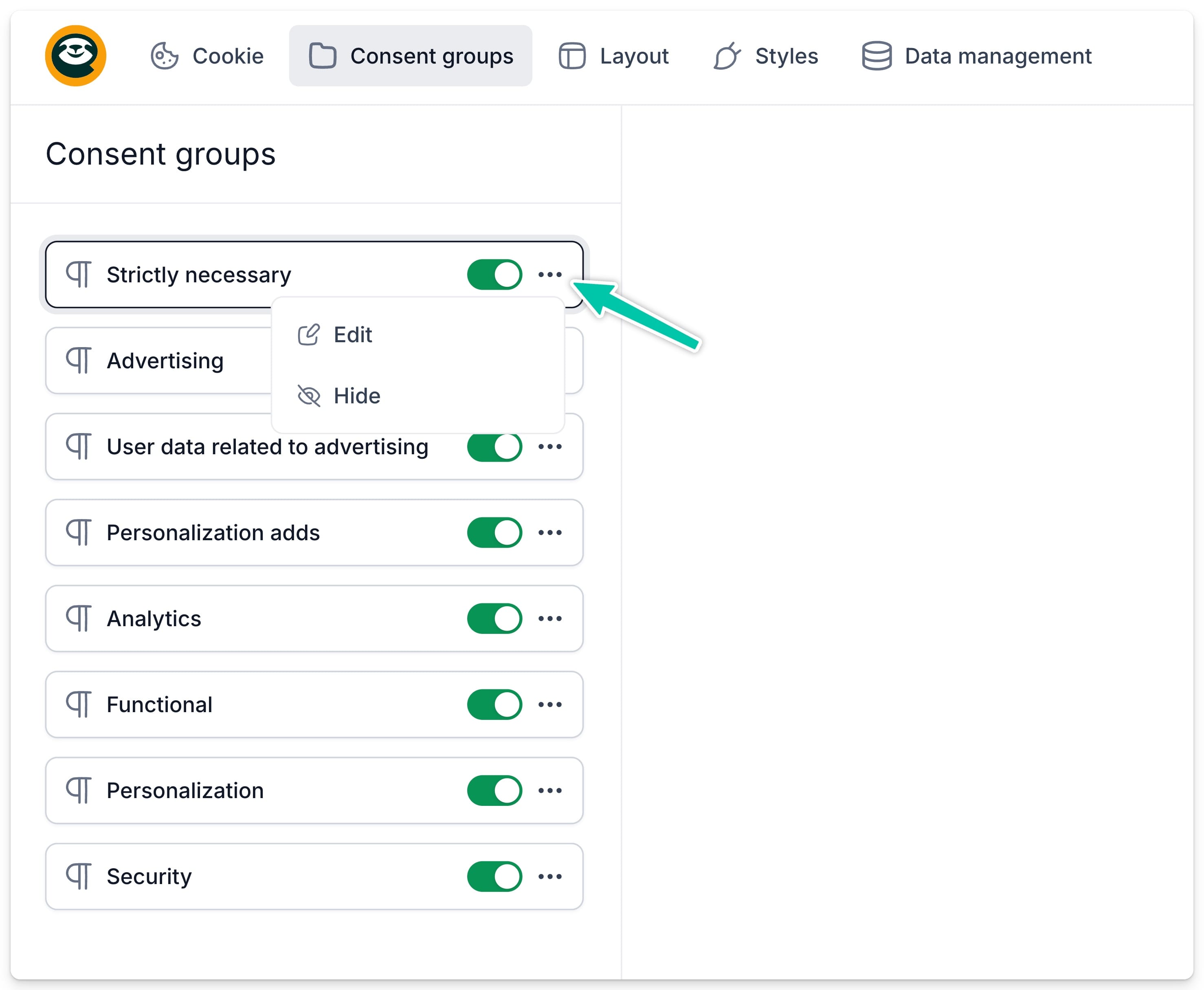Click the paragraph icon beside Security

coord(79,877)
